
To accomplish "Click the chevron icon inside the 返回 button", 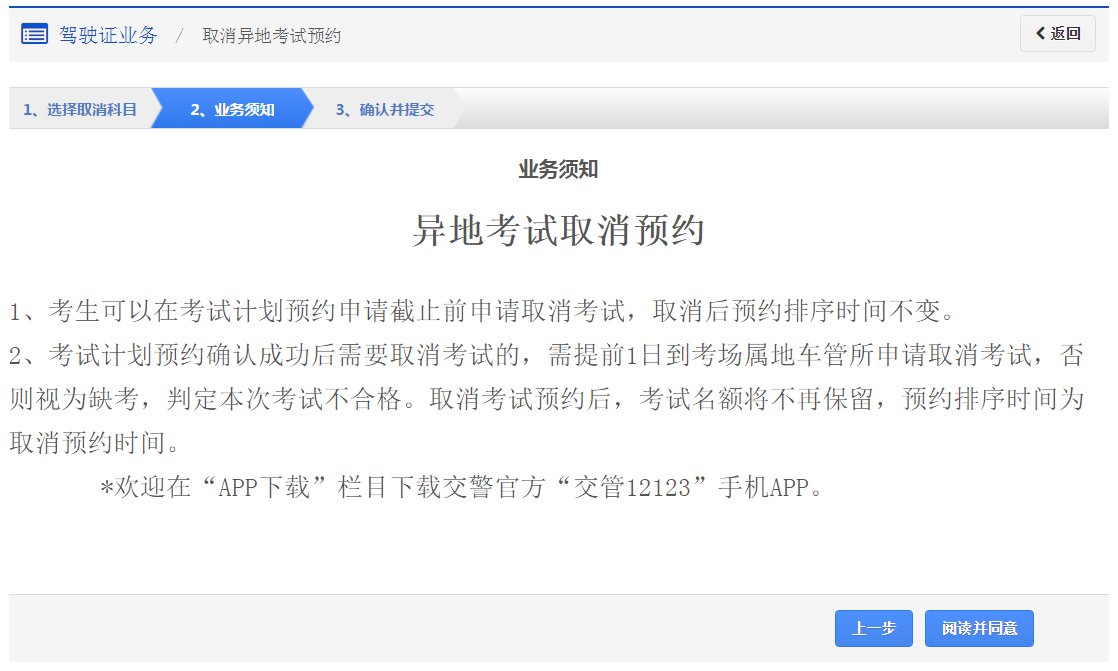I will [x=1040, y=33].
